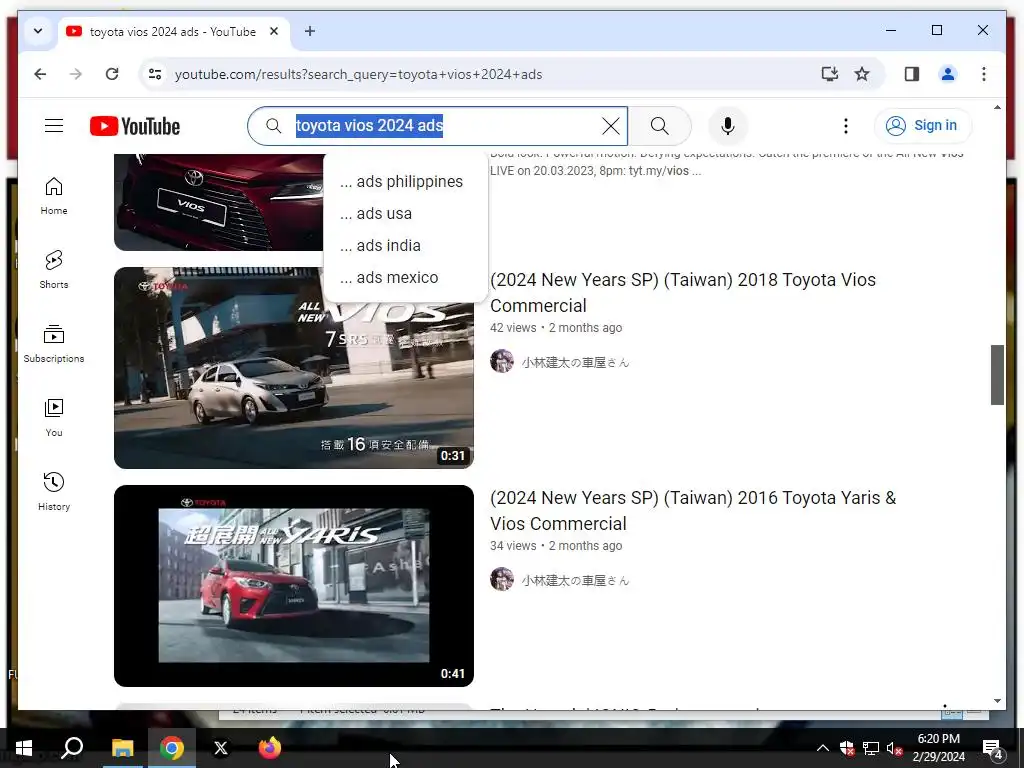Click the muted volume tray icon

pos(894,748)
